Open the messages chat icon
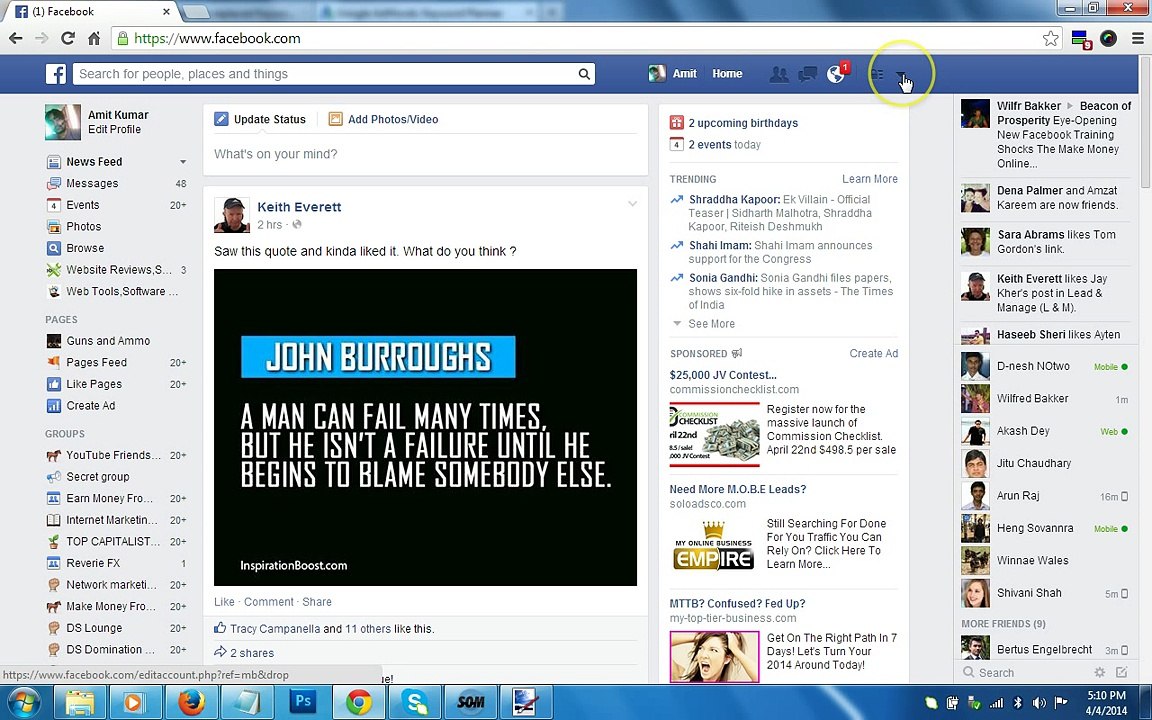This screenshot has width=1152, height=720. [807, 73]
